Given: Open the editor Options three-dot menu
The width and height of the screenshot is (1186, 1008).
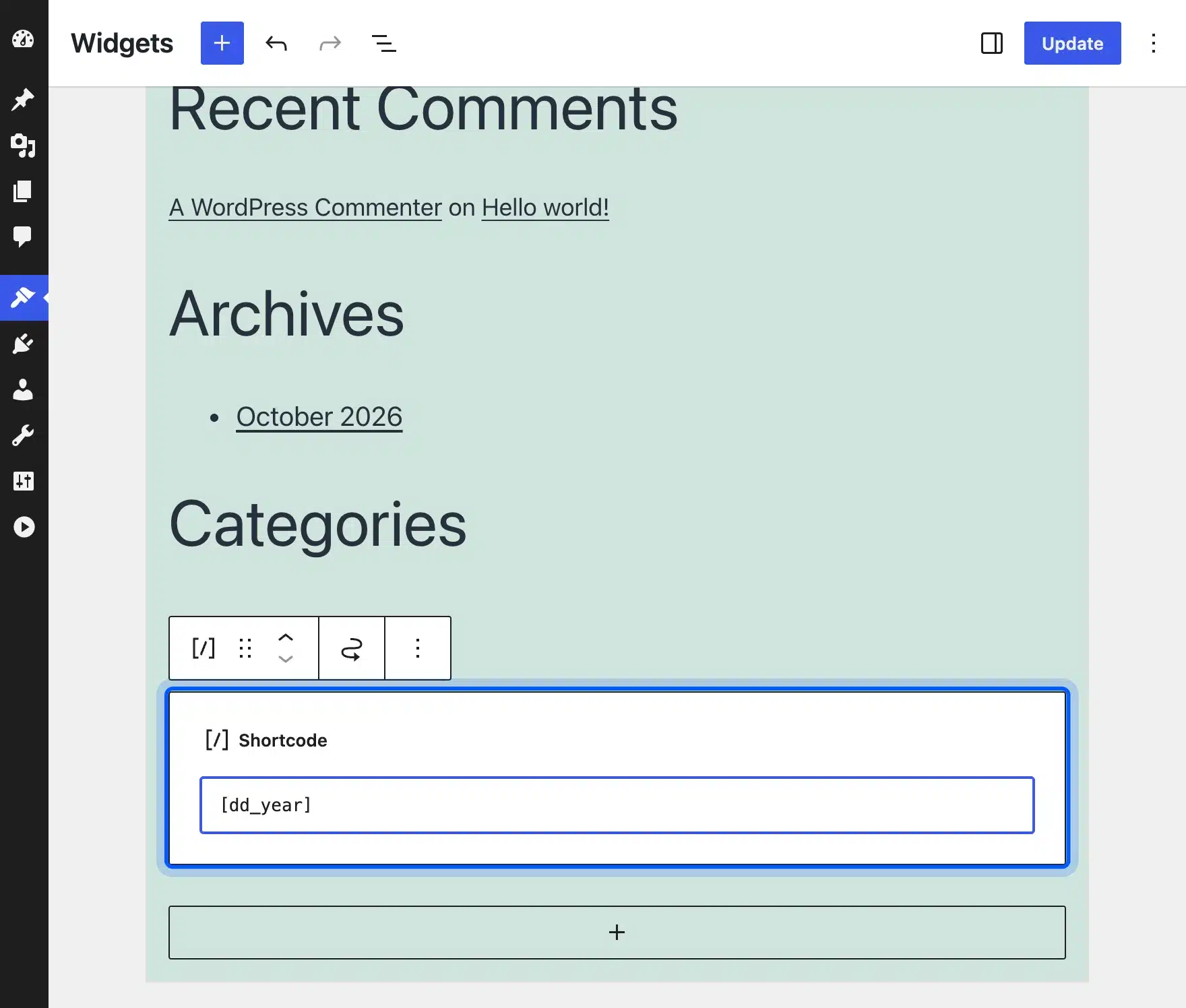Looking at the screenshot, I should [1154, 43].
